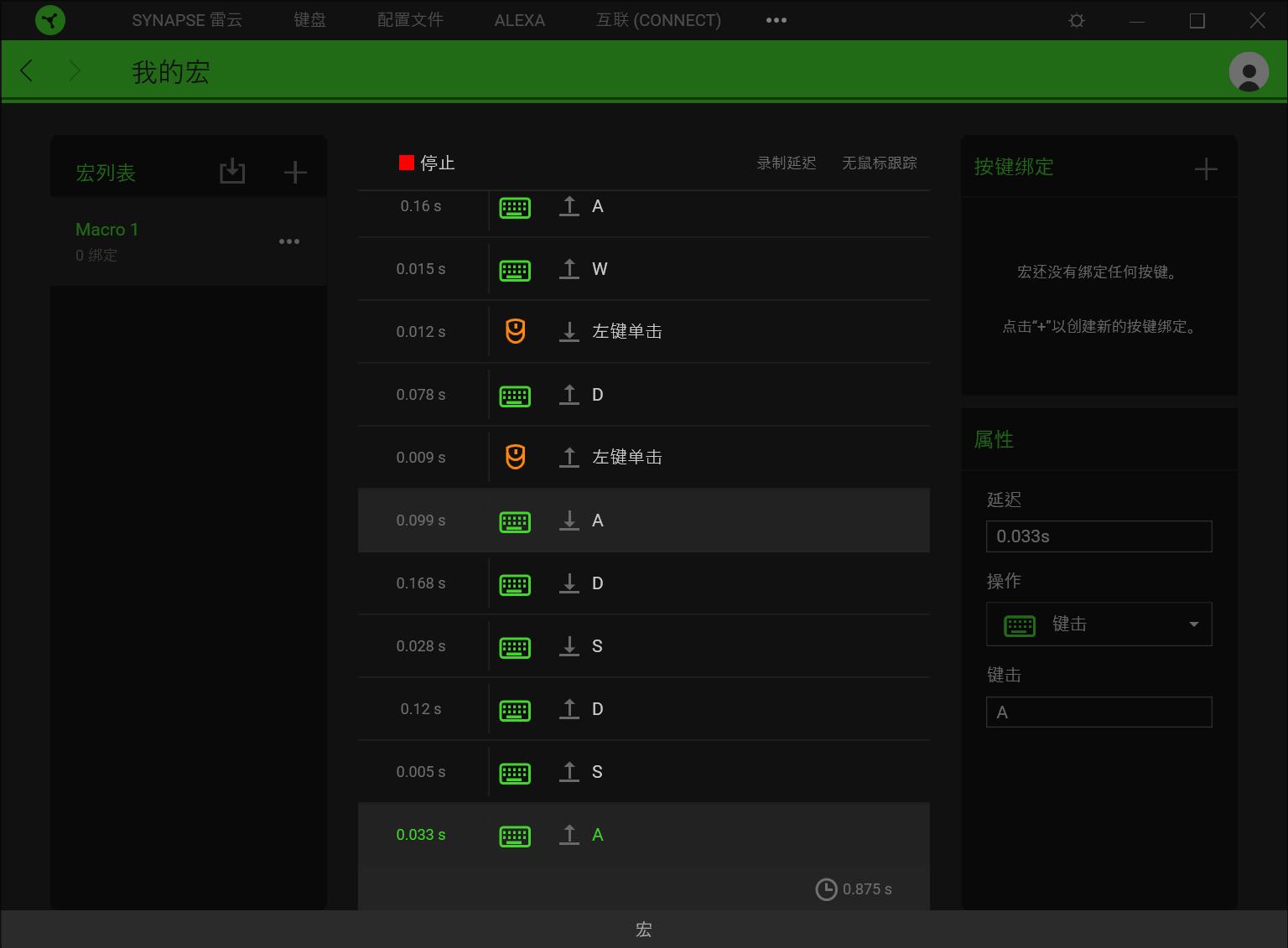This screenshot has height=948, width=1288.
Task: Open the 操作 action dropdown showing 键击
Action: tap(1098, 624)
